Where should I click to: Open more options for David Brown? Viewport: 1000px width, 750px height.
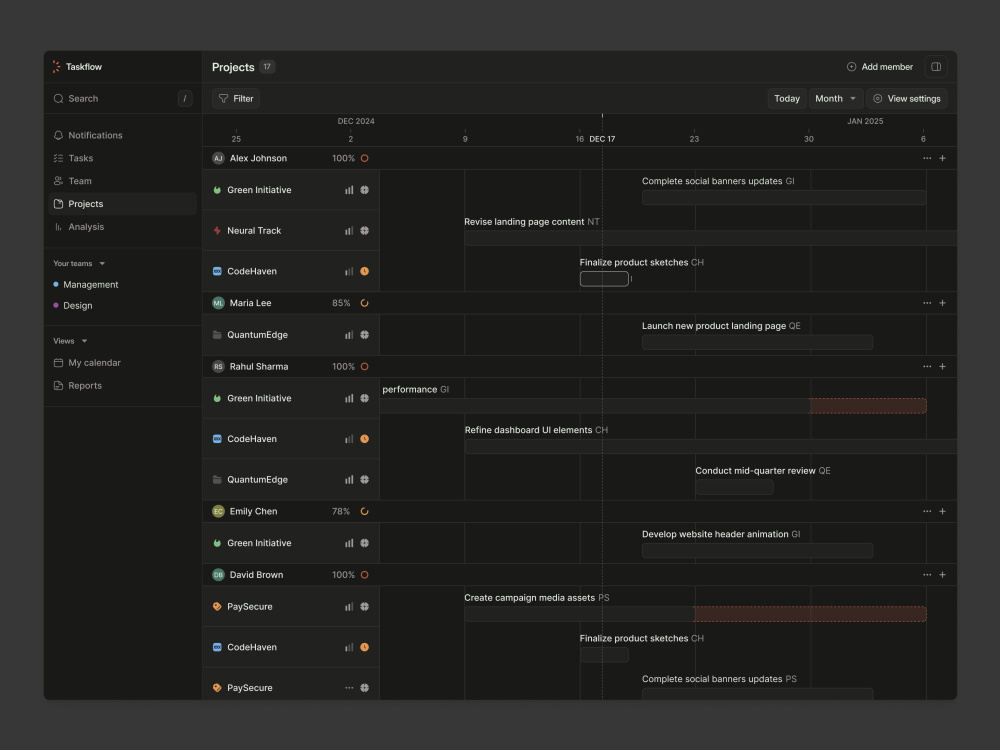click(927, 575)
